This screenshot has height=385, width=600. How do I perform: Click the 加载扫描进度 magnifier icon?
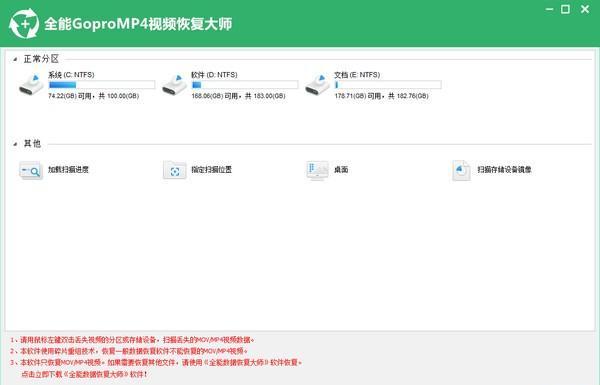pyautogui.click(x=31, y=170)
